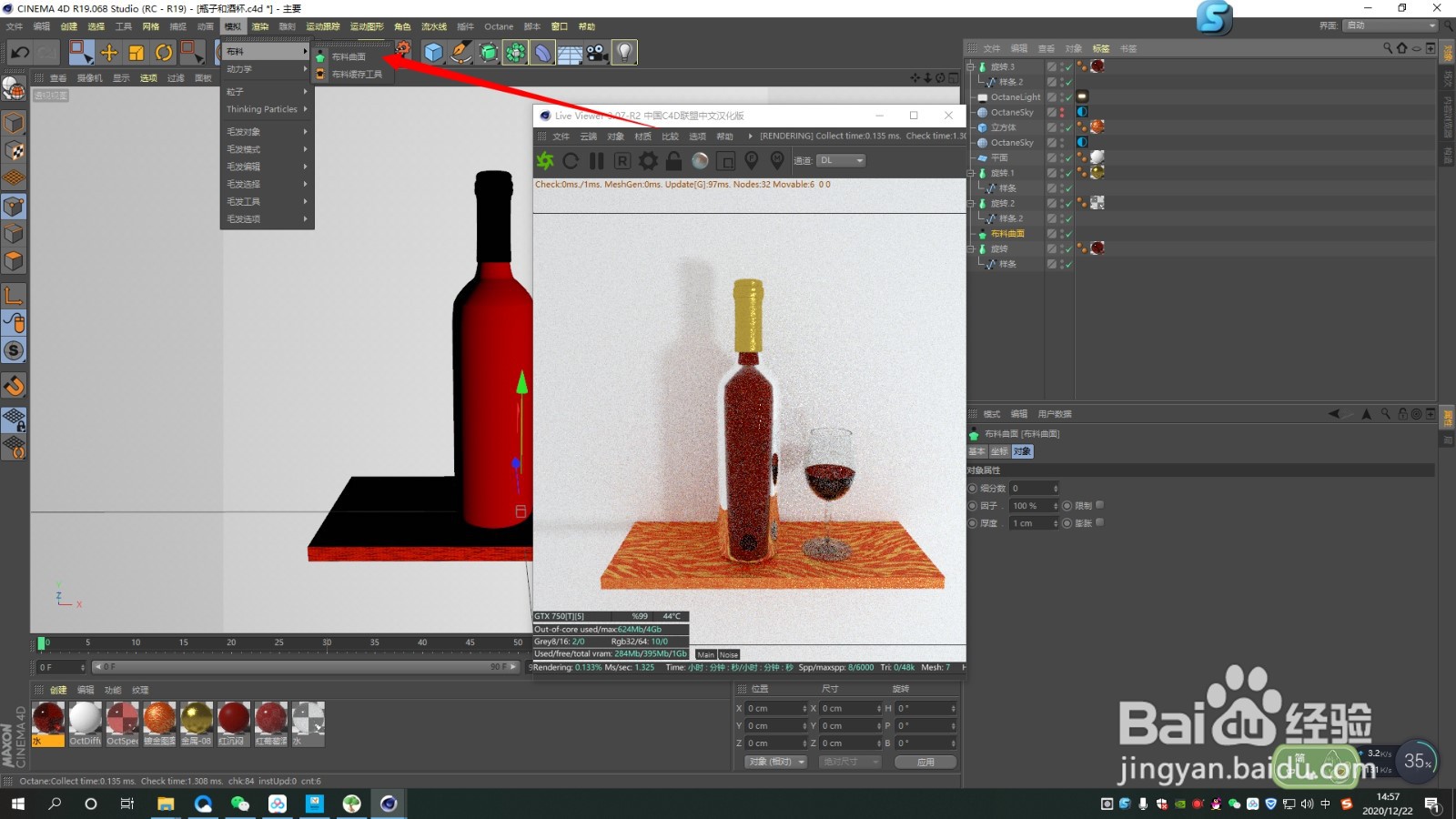Activate the Move tool icon
The height and width of the screenshot is (819, 1456).
click(x=109, y=53)
